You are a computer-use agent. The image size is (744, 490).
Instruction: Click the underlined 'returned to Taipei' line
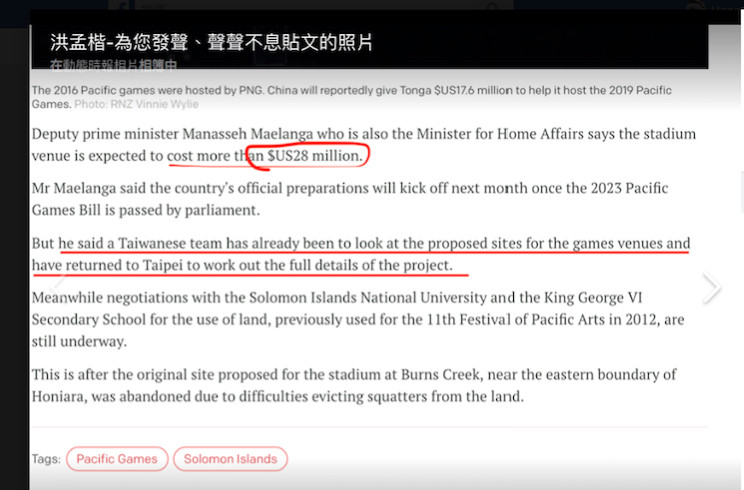click(x=250, y=266)
